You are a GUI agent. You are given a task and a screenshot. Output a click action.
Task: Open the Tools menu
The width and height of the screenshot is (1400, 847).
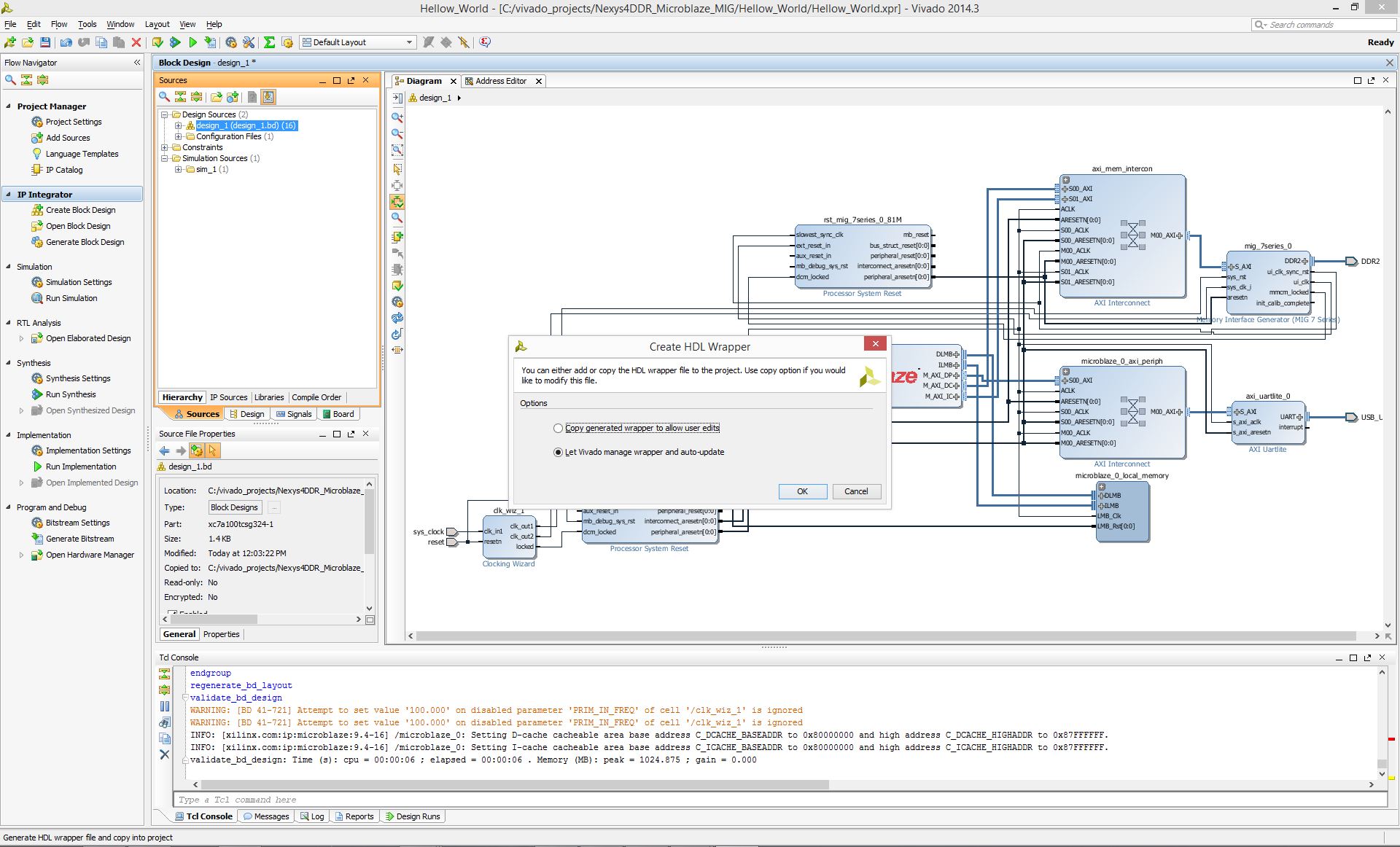coord(87,24)
